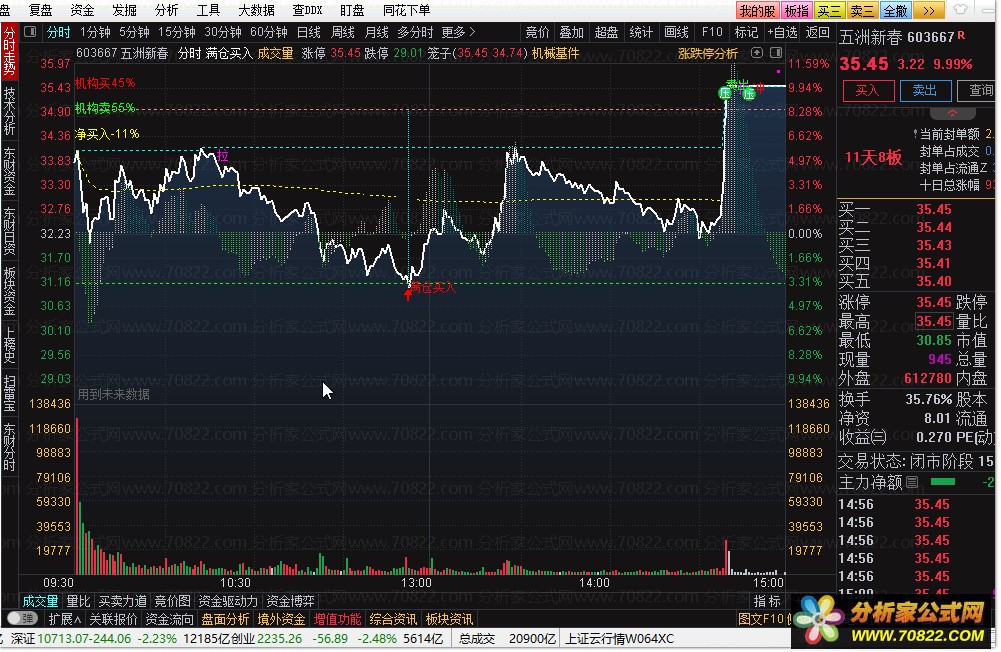Screen dimensions: 1001x652
Task: Click the 我的股 shortcut button
Action: pyautogui.click(x=757, y=11)
